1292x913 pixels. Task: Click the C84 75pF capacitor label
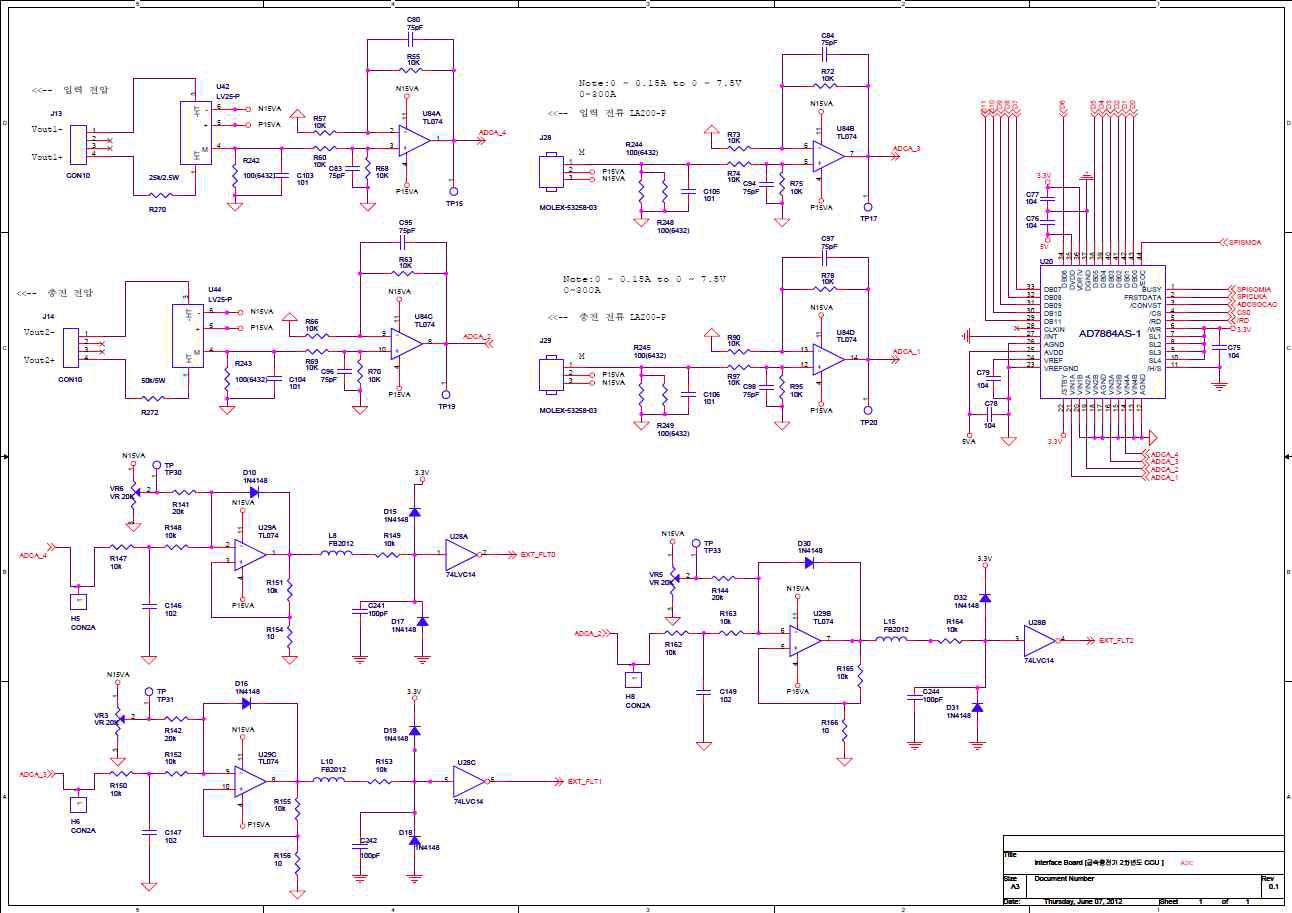(828, 39)
